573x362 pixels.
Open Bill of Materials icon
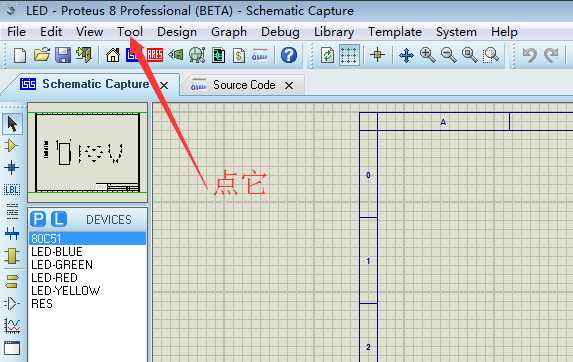(x=239, y=56)
